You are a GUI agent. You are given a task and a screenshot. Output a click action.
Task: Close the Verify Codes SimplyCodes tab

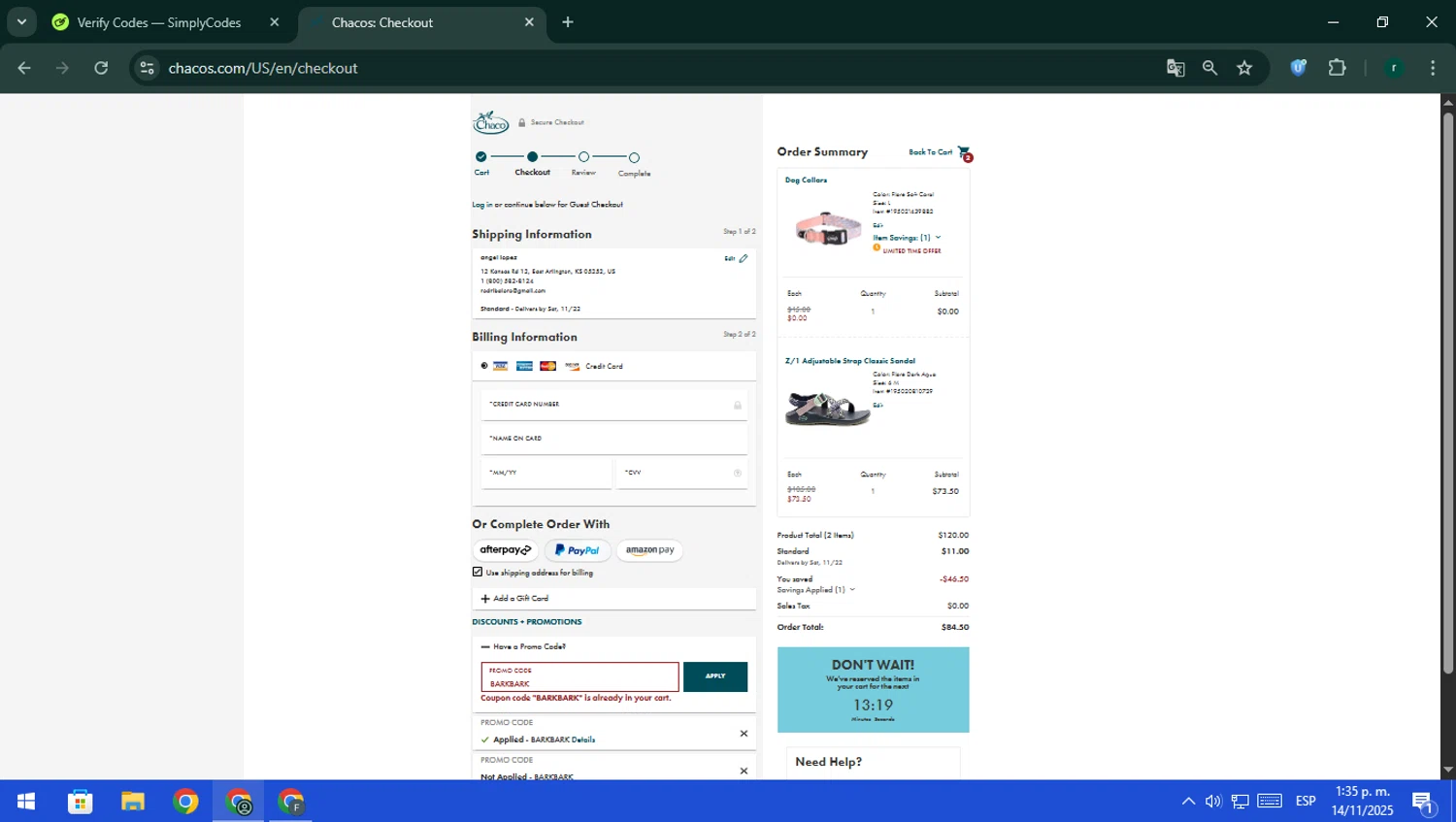point(275,22)
